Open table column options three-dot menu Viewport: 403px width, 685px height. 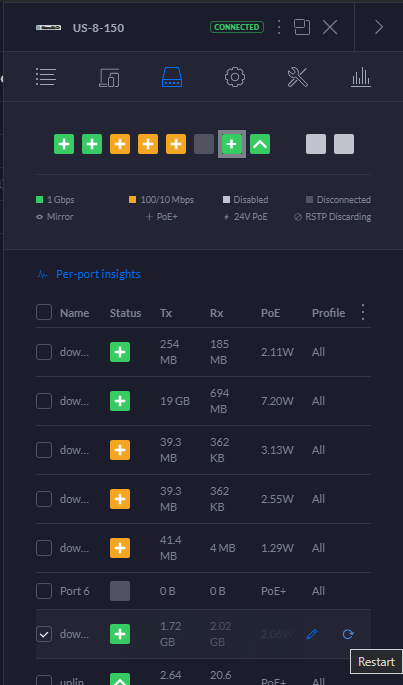coord(362,312)
